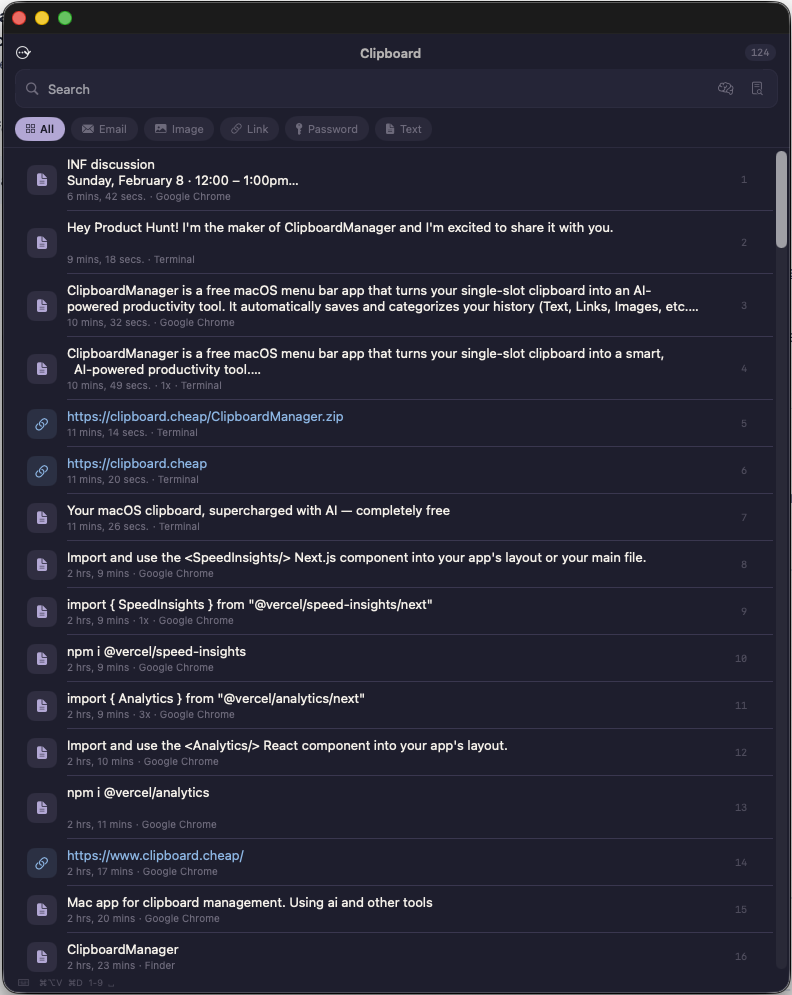Click the document icon beside npm i @vercel/speed-insights

(41, 658)
